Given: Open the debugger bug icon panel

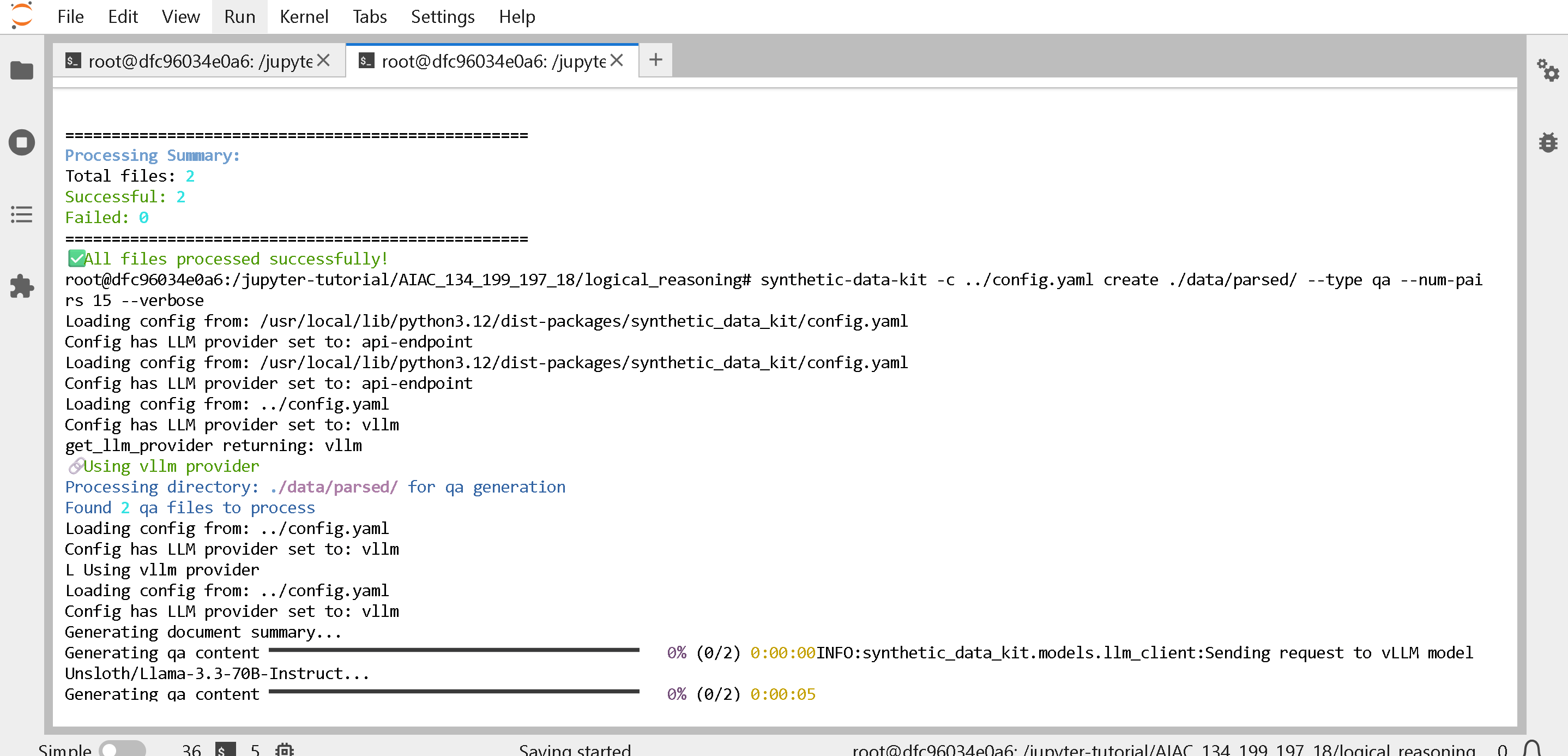Looking at the screenshot, I should click(x=1547, y=142).
